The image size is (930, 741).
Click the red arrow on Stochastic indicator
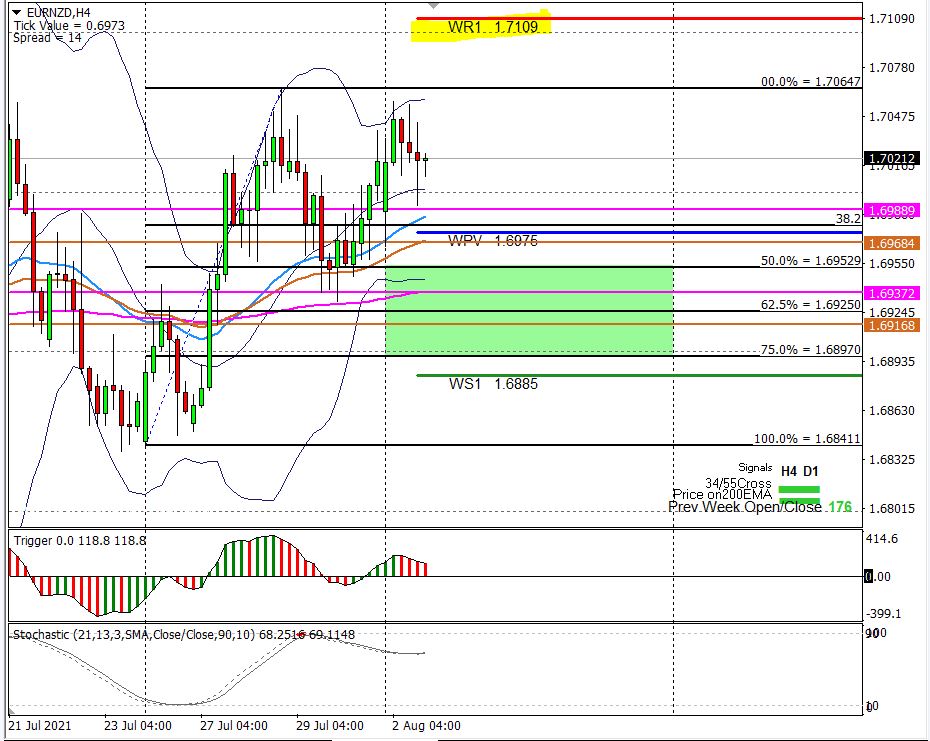[x=301, y=633]
